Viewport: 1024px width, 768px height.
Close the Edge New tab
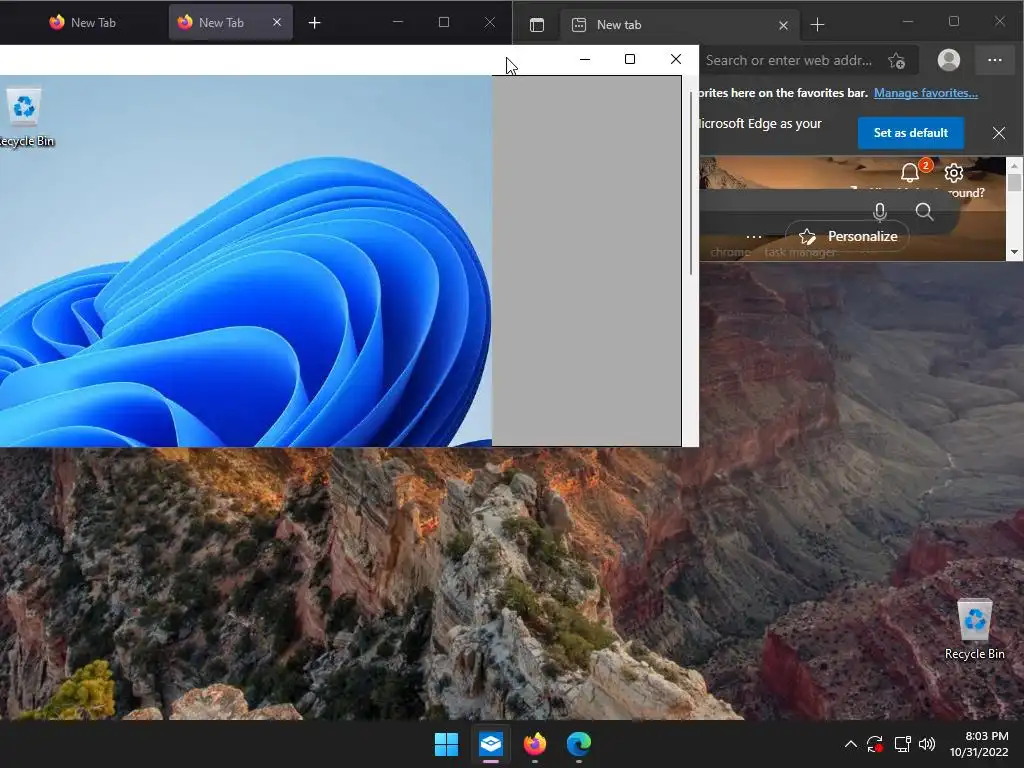pos(783,25)
